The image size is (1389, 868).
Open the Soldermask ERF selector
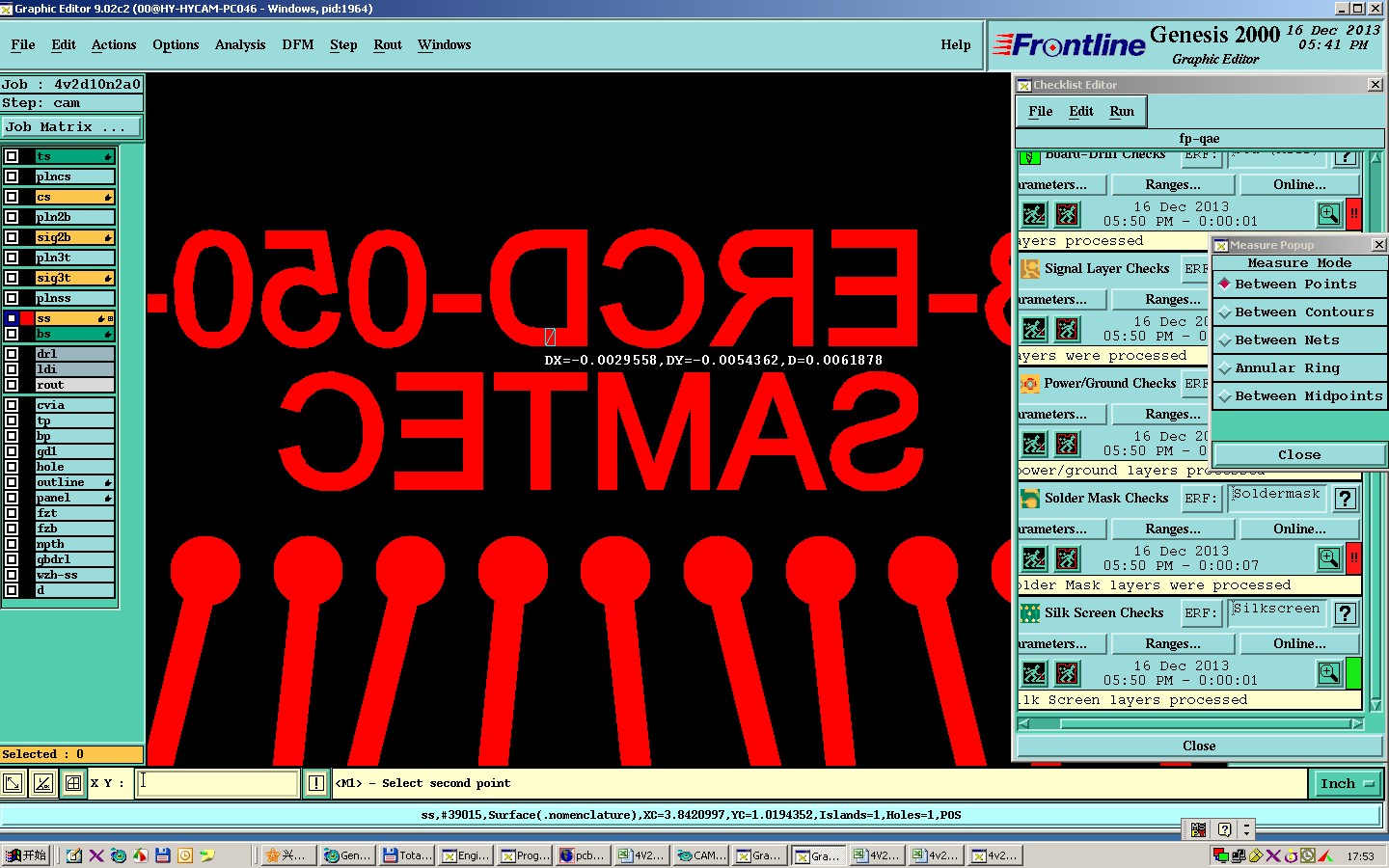(1277, 498)
